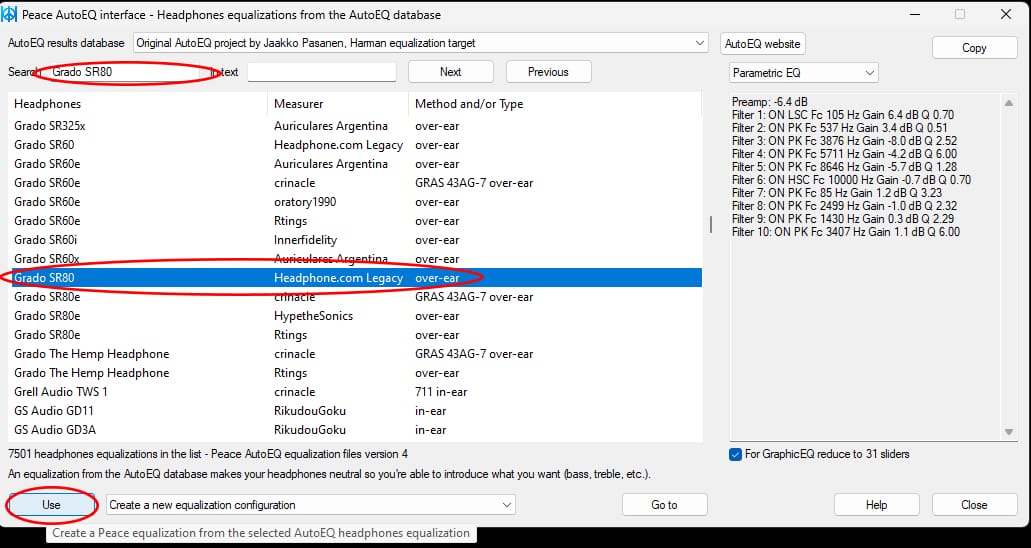Select Grado The Hemp Headphone by Rtings
The width and height of the screenshot is (1031, 548).
(x=356, y=373)
